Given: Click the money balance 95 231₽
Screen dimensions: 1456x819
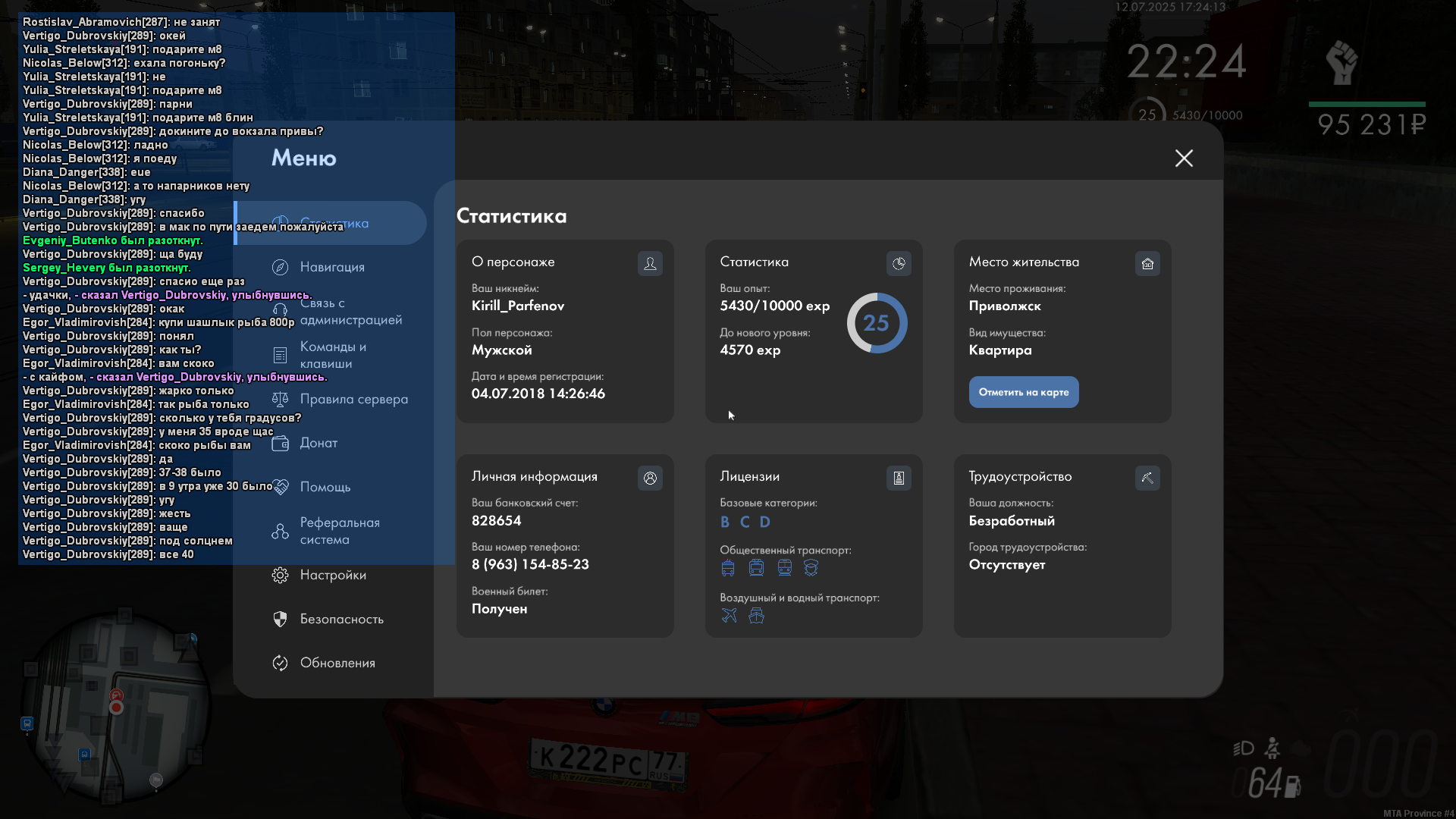Looking at the screenshot, I should point(1372,124).
